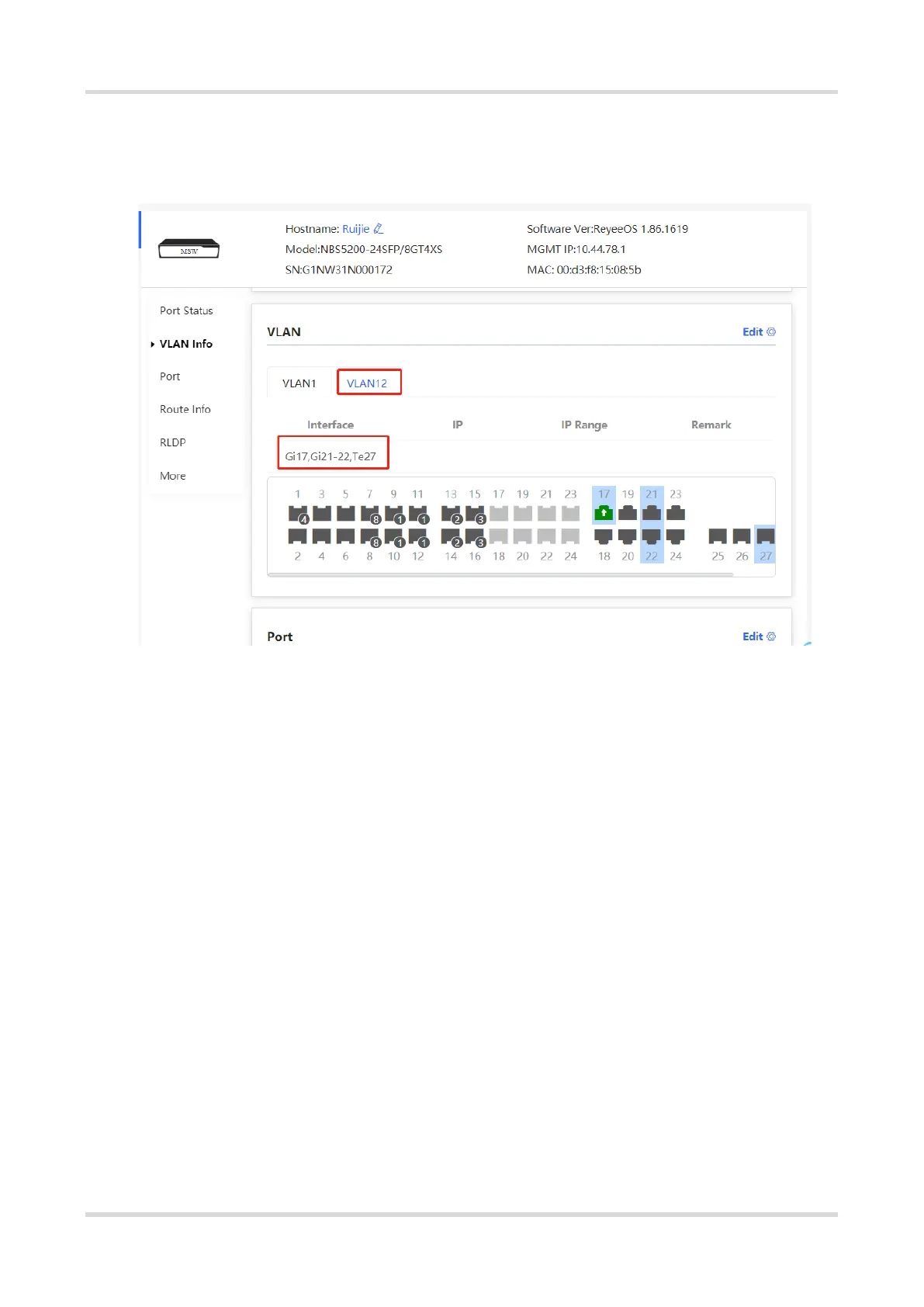Click the greyed-out SFP port 23 icon
The height and width of the screenshot is (1307, 924).
pyautogui.click(x=571, y=514)
